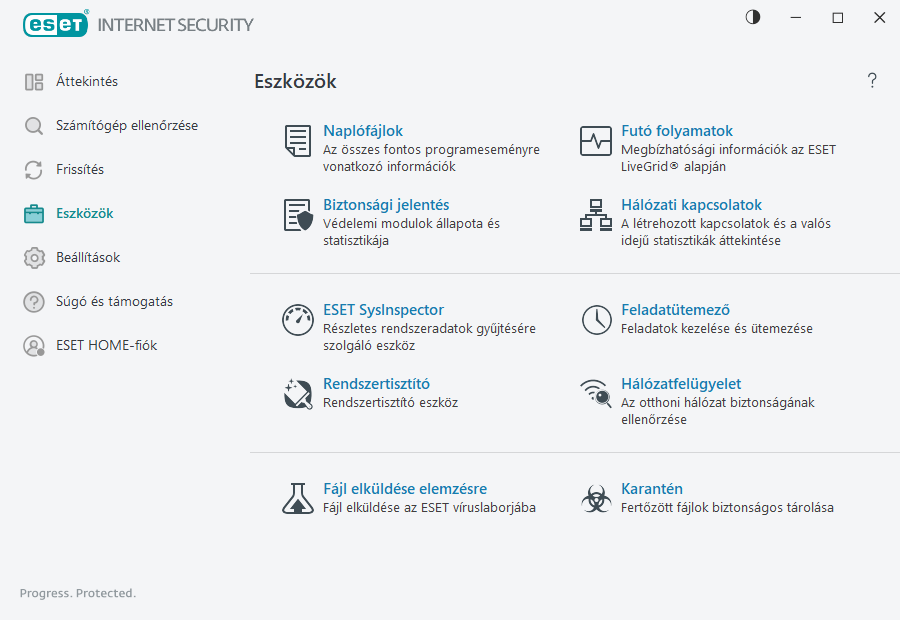This screenshot has width=900, height=620.
Task: Select the Rendszertisztító cleaning brush icon
Action: [x=297, y=394]
